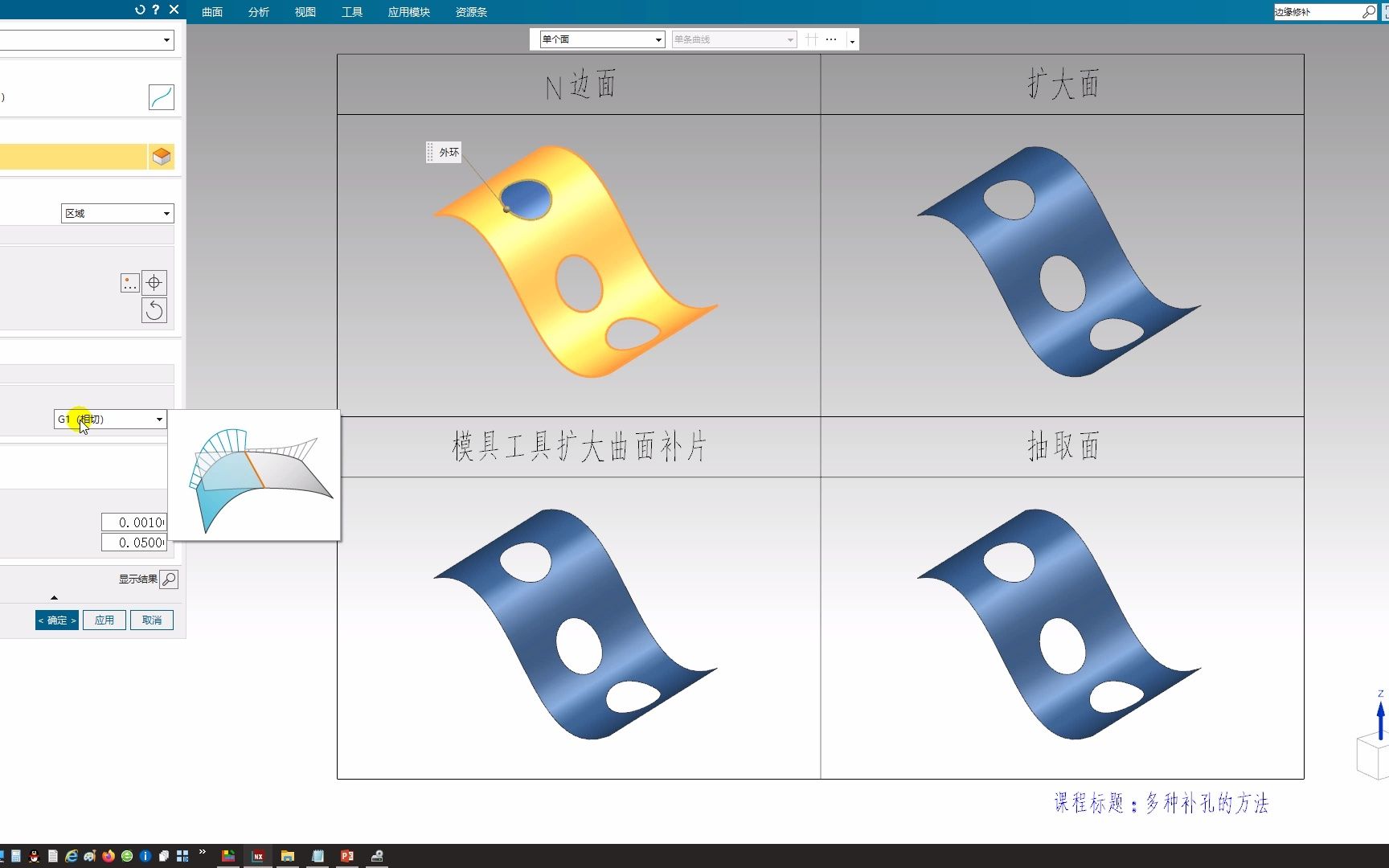Click the 取消 cancel button
The width and height of the screenshot is (1389, 868).
pos(151,620)
